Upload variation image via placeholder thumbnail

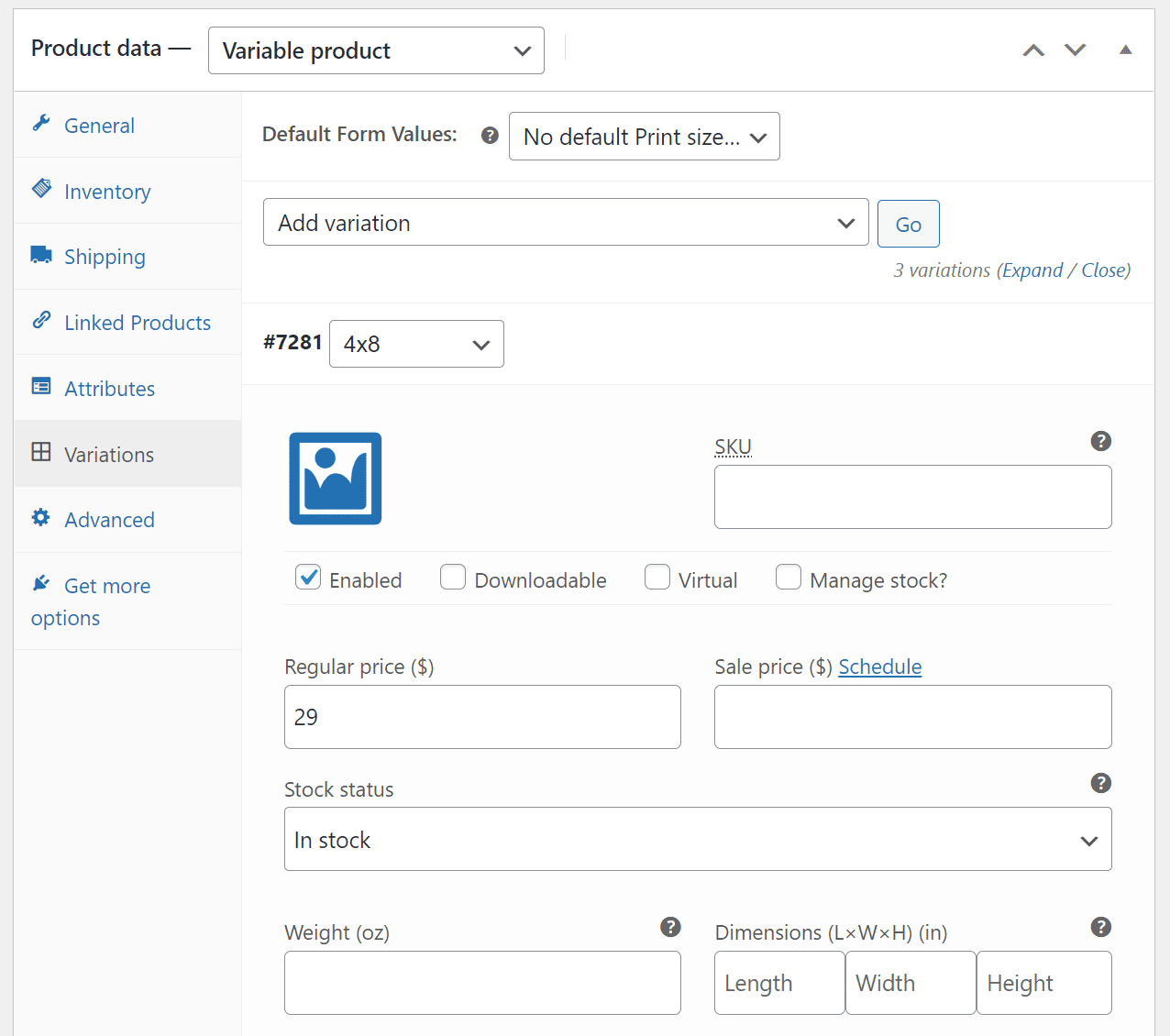pyautogui.click(x=336, y=479)
